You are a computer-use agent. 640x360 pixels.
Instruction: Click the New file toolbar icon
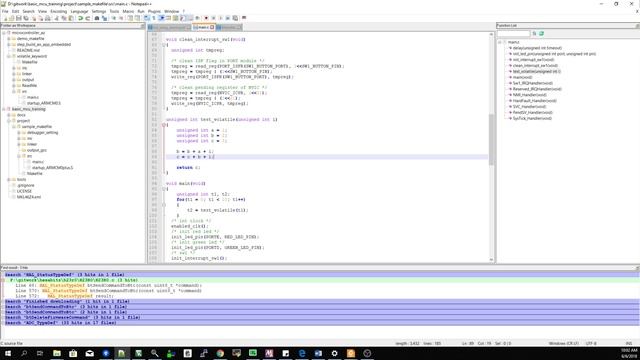click(5, 18)
